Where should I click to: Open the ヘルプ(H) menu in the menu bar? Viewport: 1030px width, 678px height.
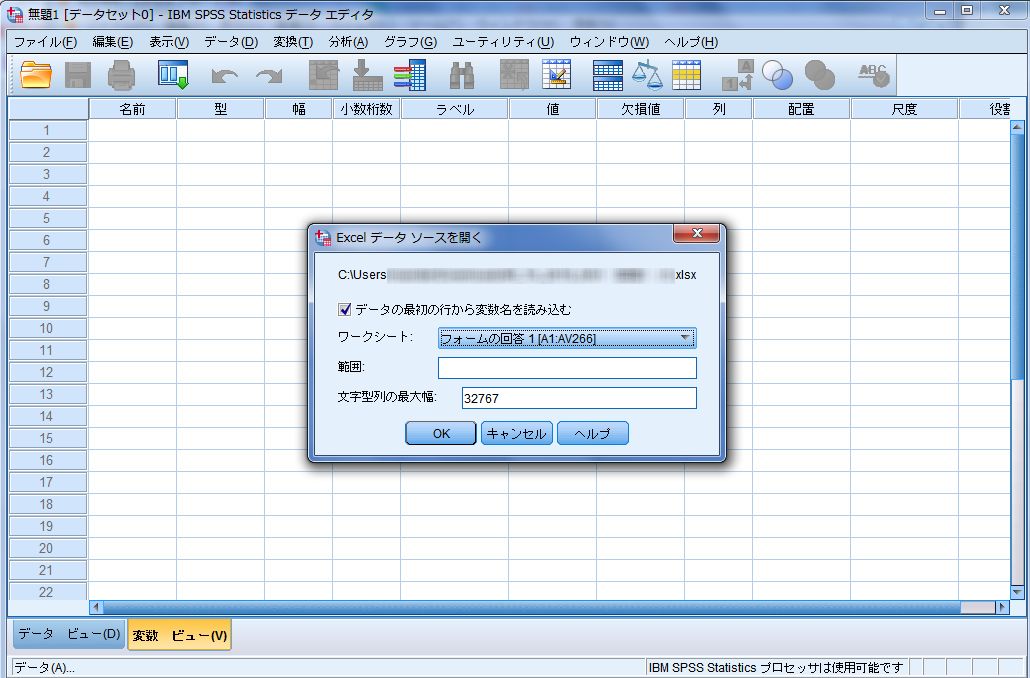click(691, 42)
